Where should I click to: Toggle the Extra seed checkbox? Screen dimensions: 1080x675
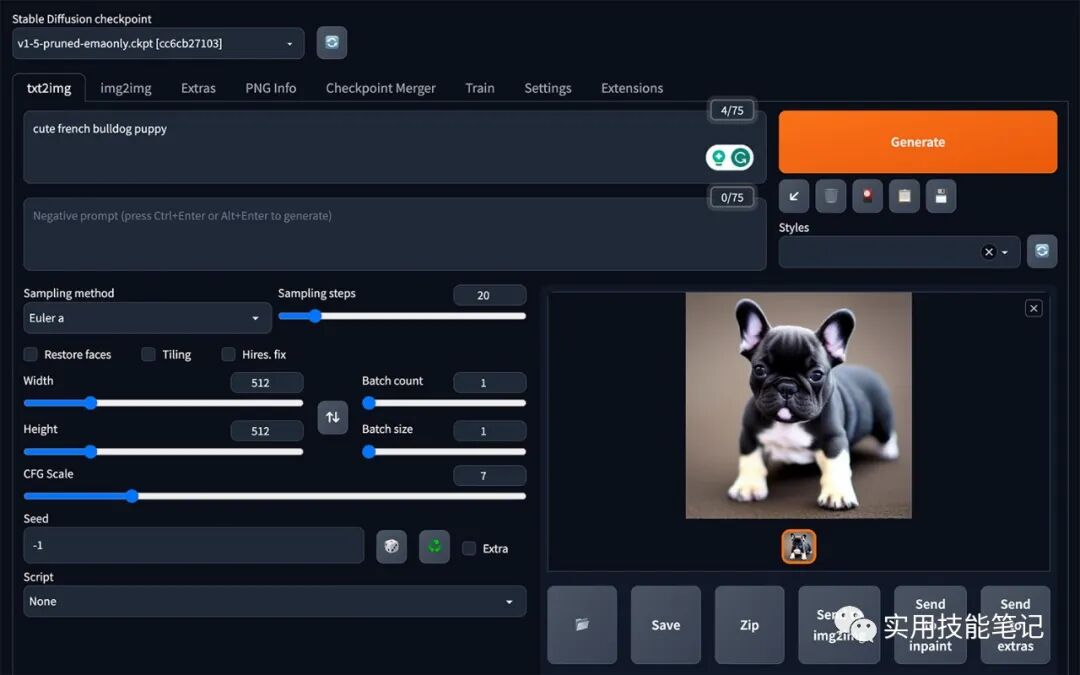pos(469,548)
